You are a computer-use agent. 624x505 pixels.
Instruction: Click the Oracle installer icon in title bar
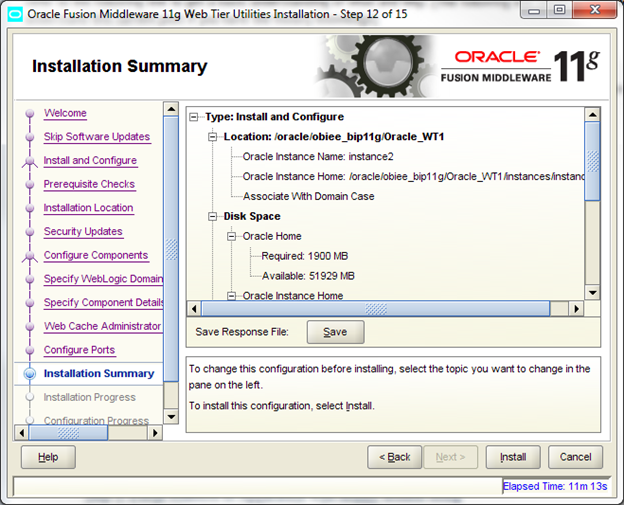(15, 14)
